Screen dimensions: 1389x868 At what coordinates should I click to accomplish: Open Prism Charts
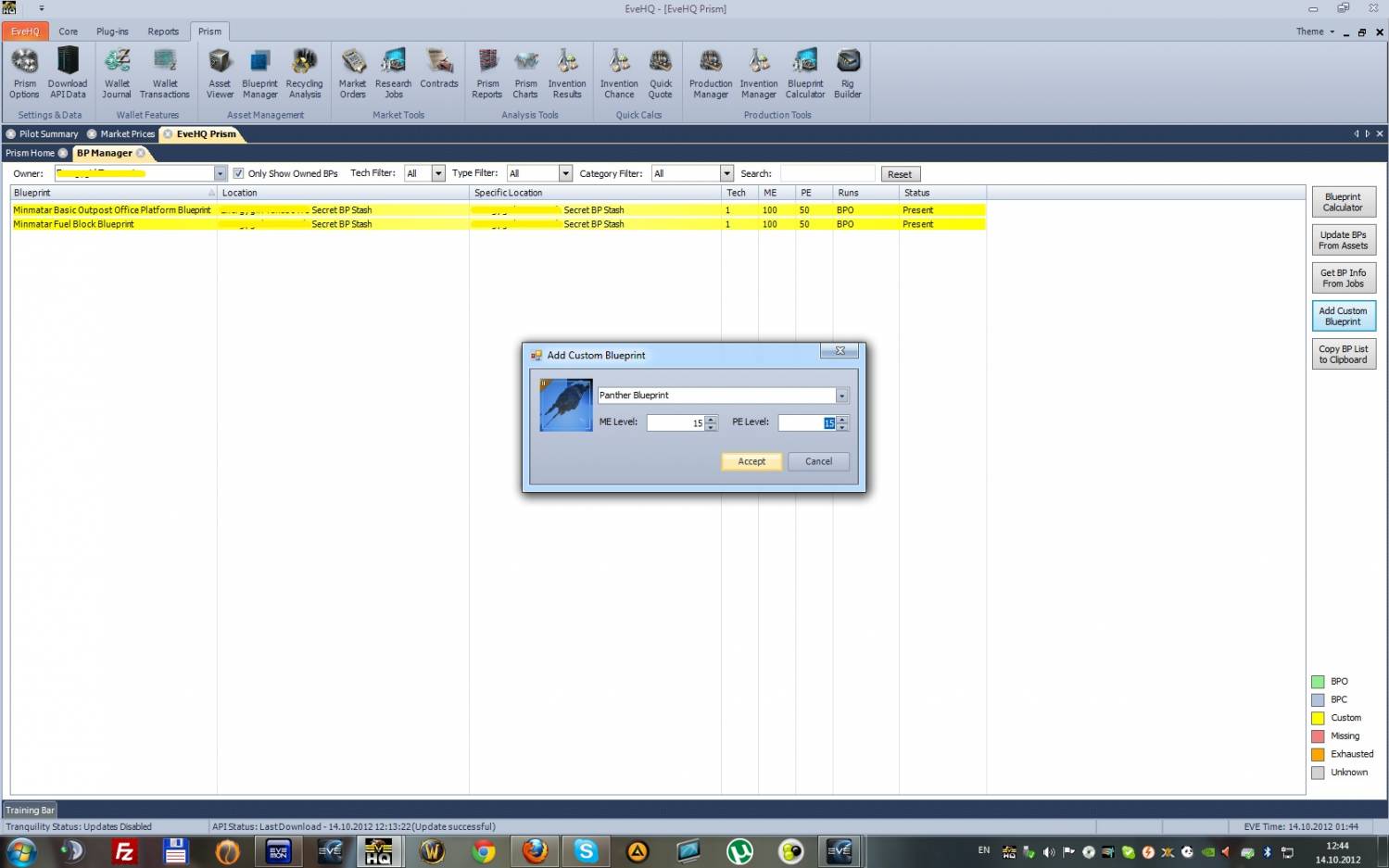pyautogui.click(x=525, y=73)
